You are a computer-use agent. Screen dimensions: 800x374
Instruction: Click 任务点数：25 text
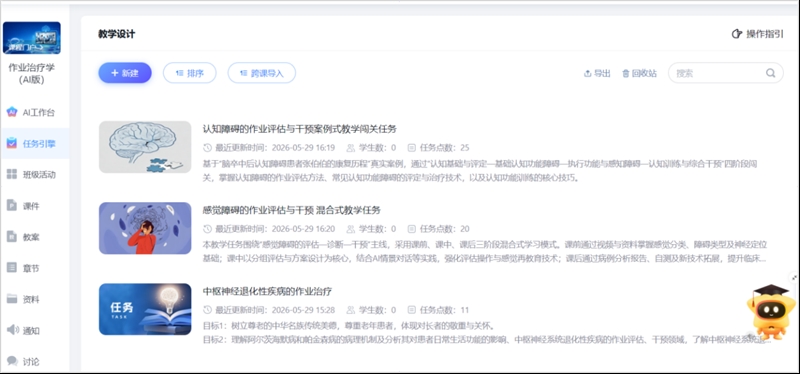[x=444, y=148]
